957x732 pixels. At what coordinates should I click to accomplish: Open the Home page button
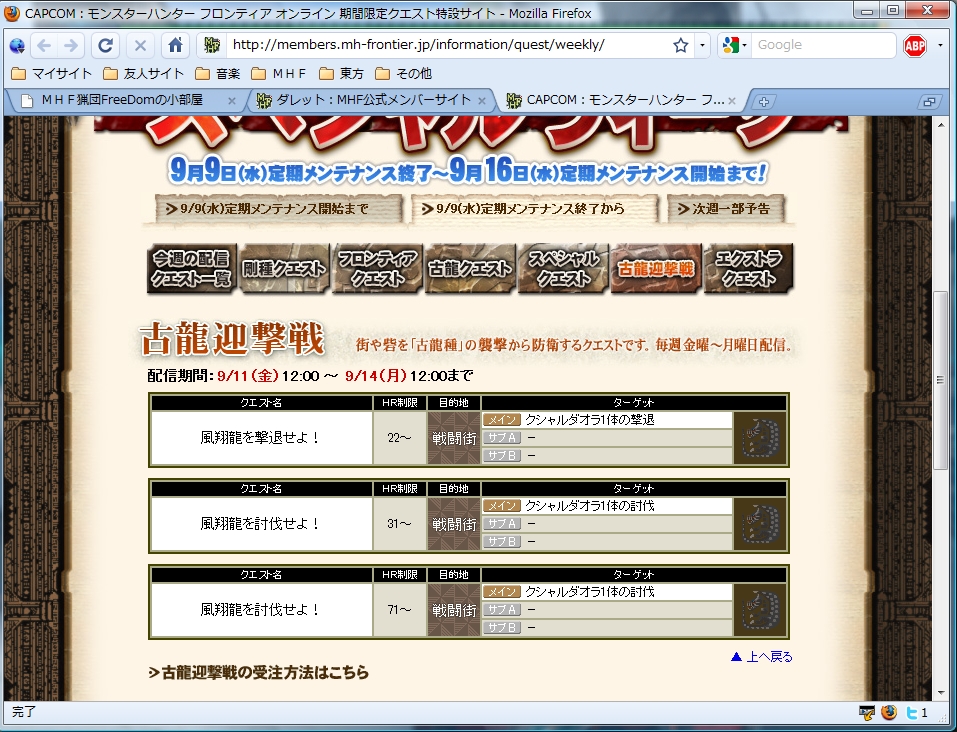(175, 45)
